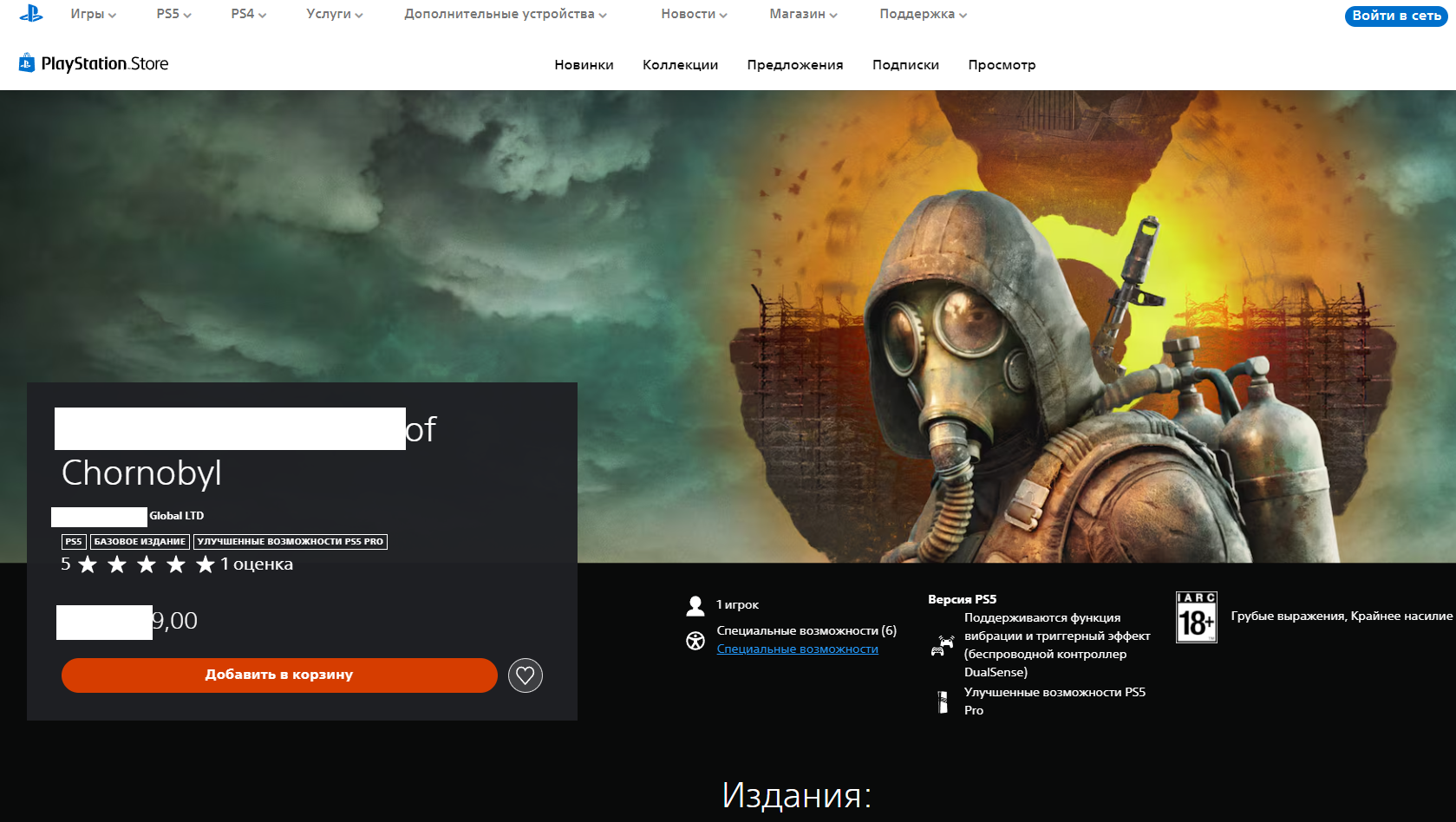Expand Дополнительные устройства dropdown menu
Viewport: 1456px width, 822px height.
506,14
